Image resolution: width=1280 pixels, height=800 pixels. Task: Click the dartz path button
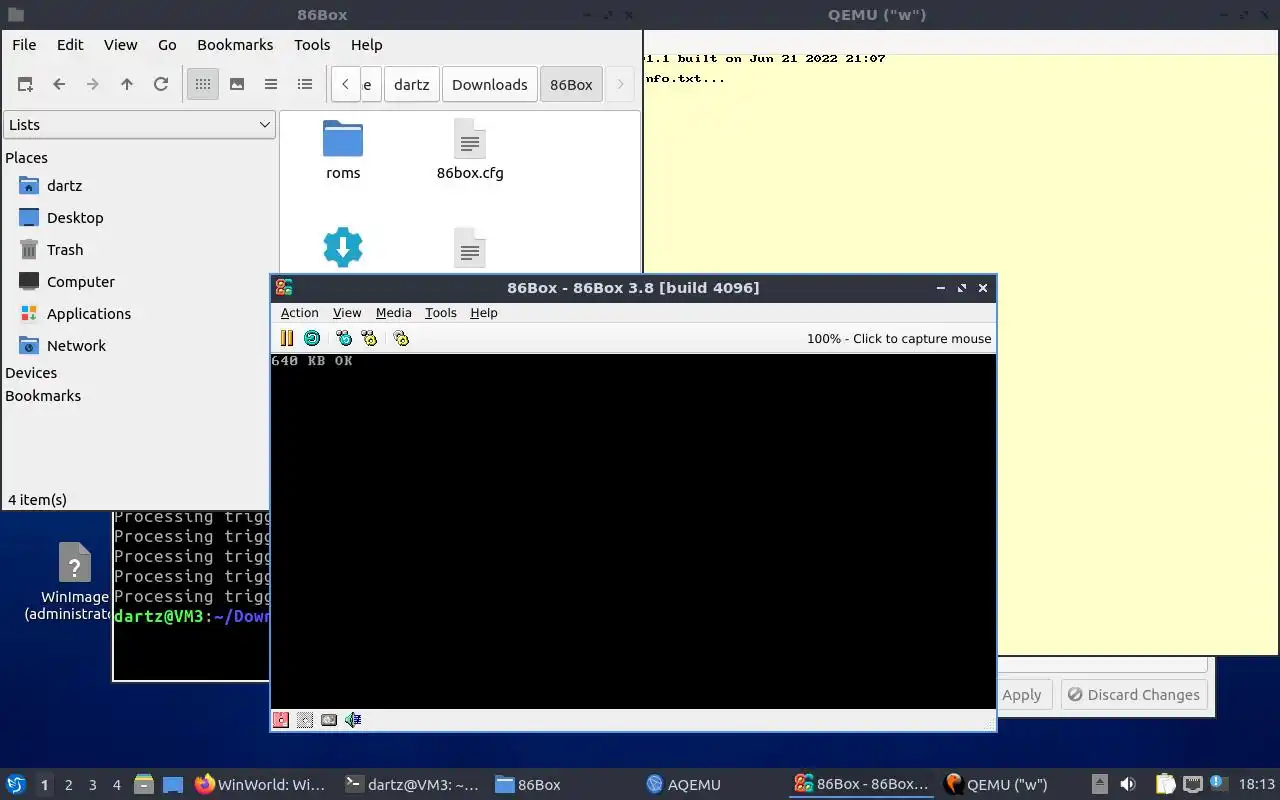(x=412, y=84)
